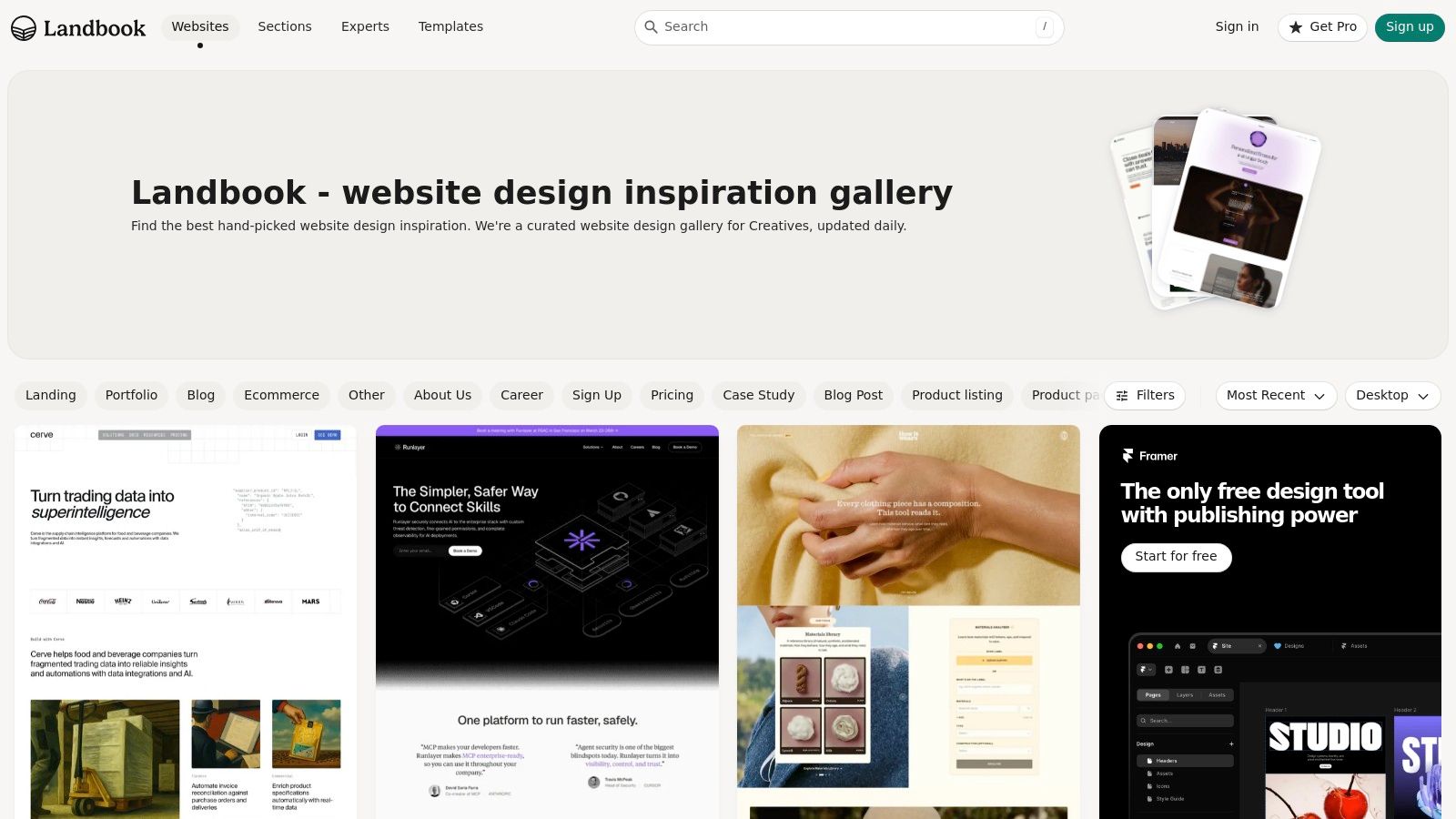Click the slash shortcut badge in search
Viewport: 1456px width, 819px height.
(1044, 27)
